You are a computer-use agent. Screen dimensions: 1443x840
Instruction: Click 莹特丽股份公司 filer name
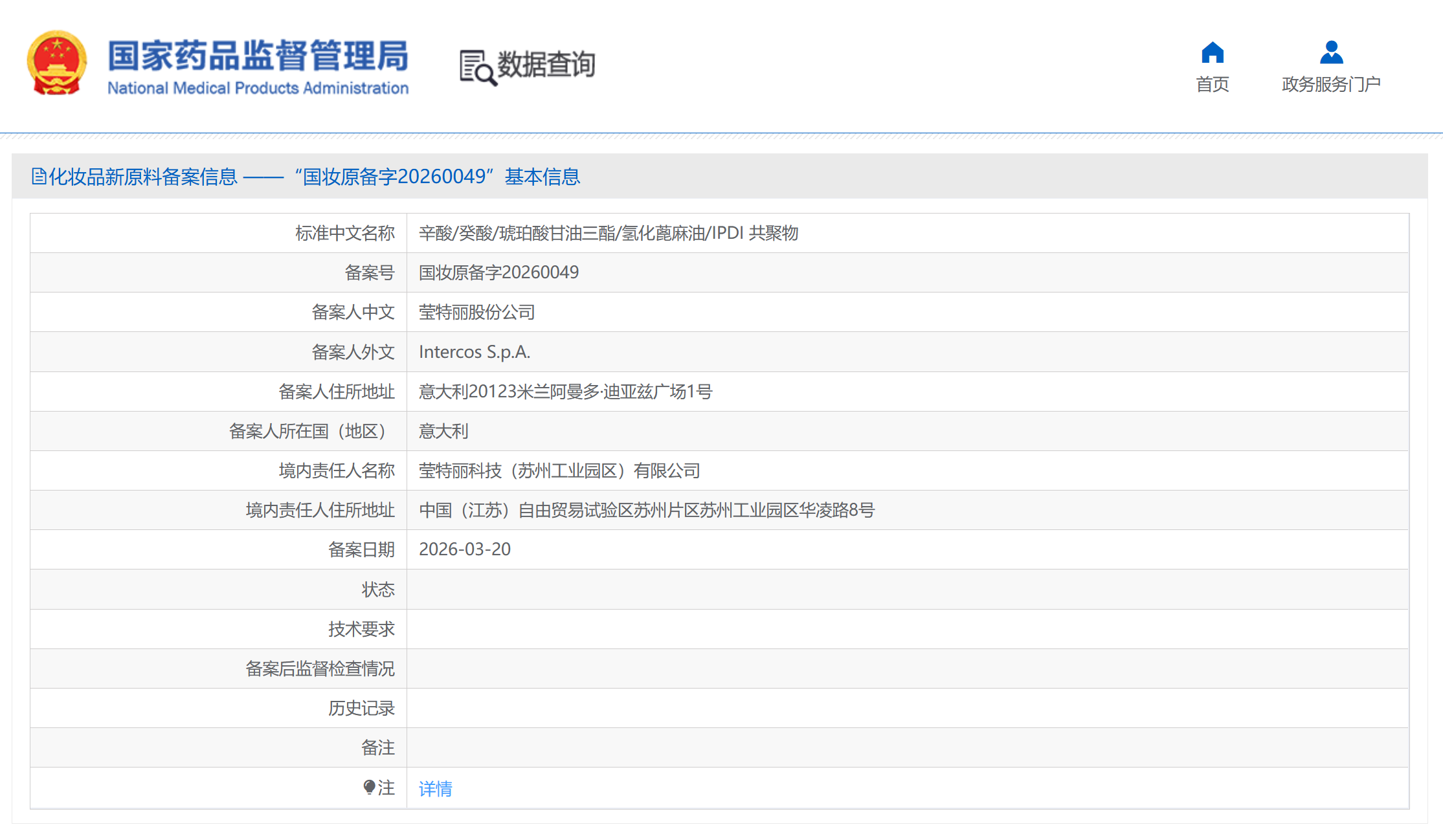click(x=476, y=312)
